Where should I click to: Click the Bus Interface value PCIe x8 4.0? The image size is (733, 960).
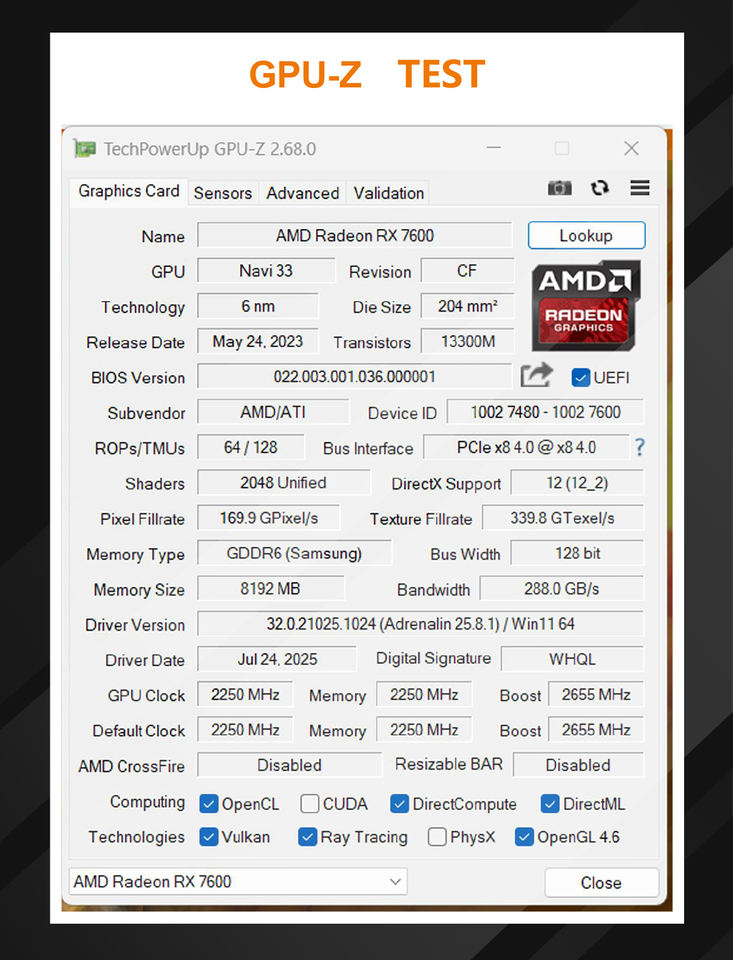pyautogui.click(x=526, y=448)
